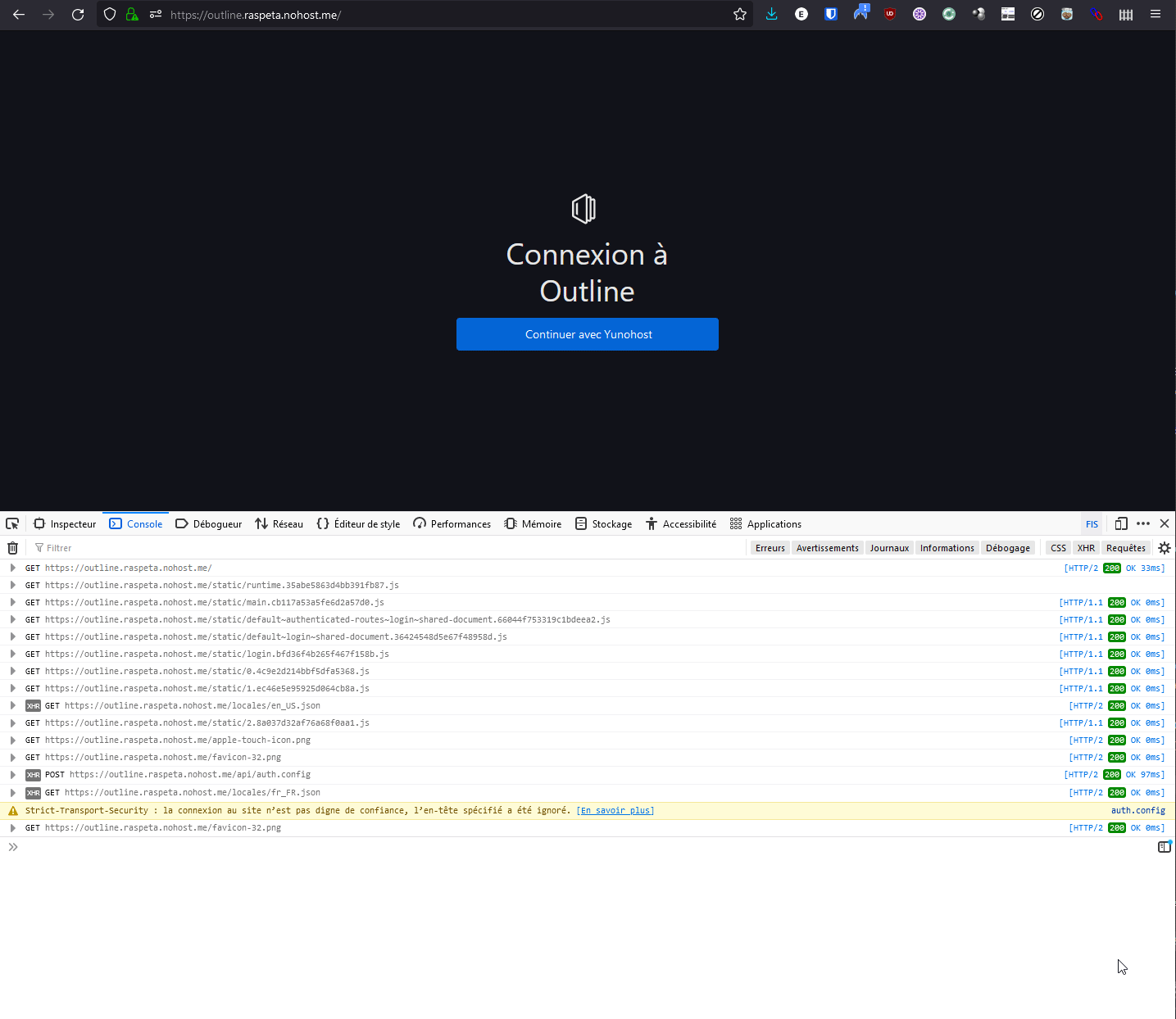This screenshot has width=1176, height=1019.
Task: Expand the 2.8a037d32af76a68f0aa1.js request
Action: 13,722
